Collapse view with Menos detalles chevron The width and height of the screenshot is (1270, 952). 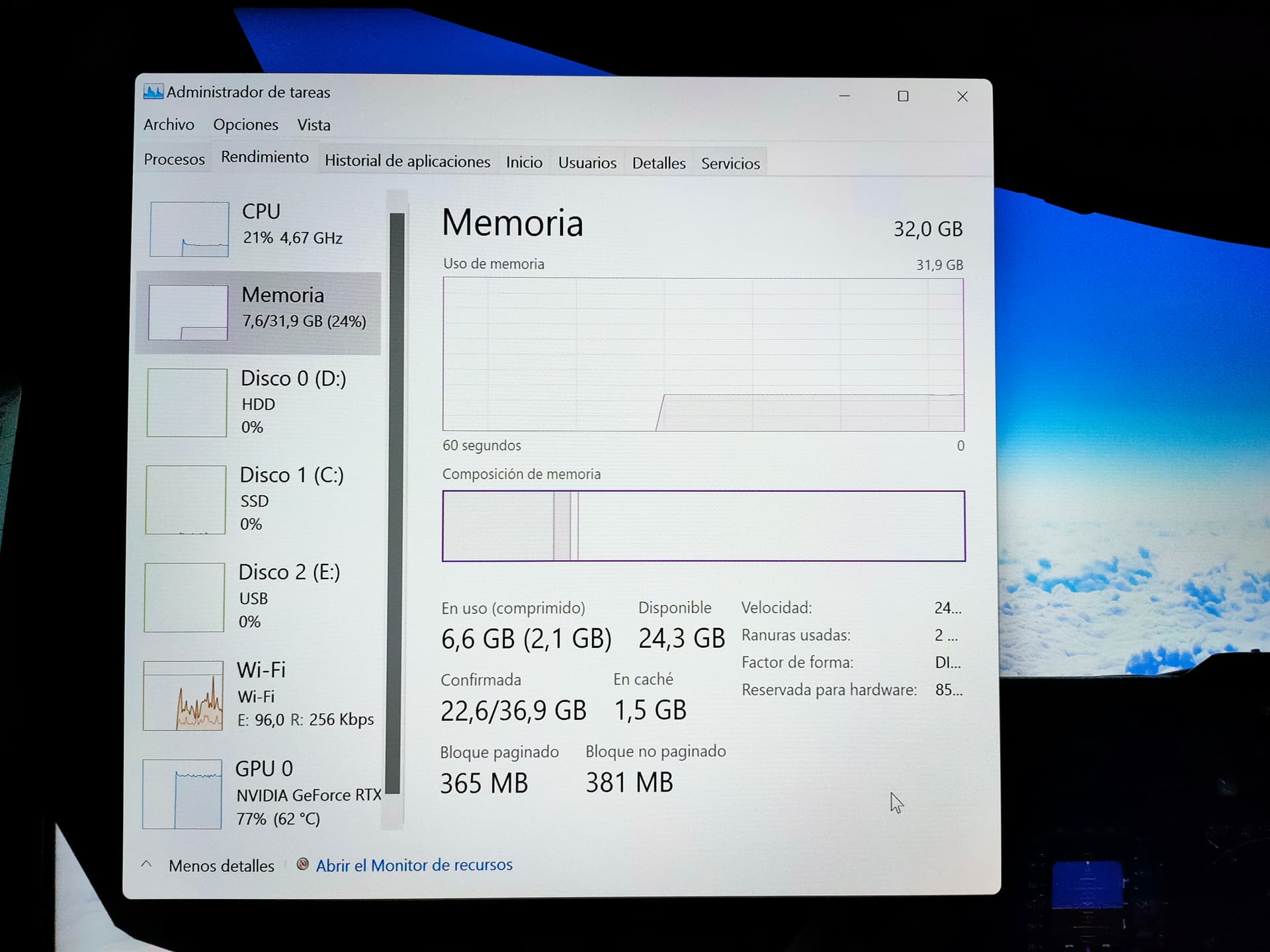click(147, 864)
